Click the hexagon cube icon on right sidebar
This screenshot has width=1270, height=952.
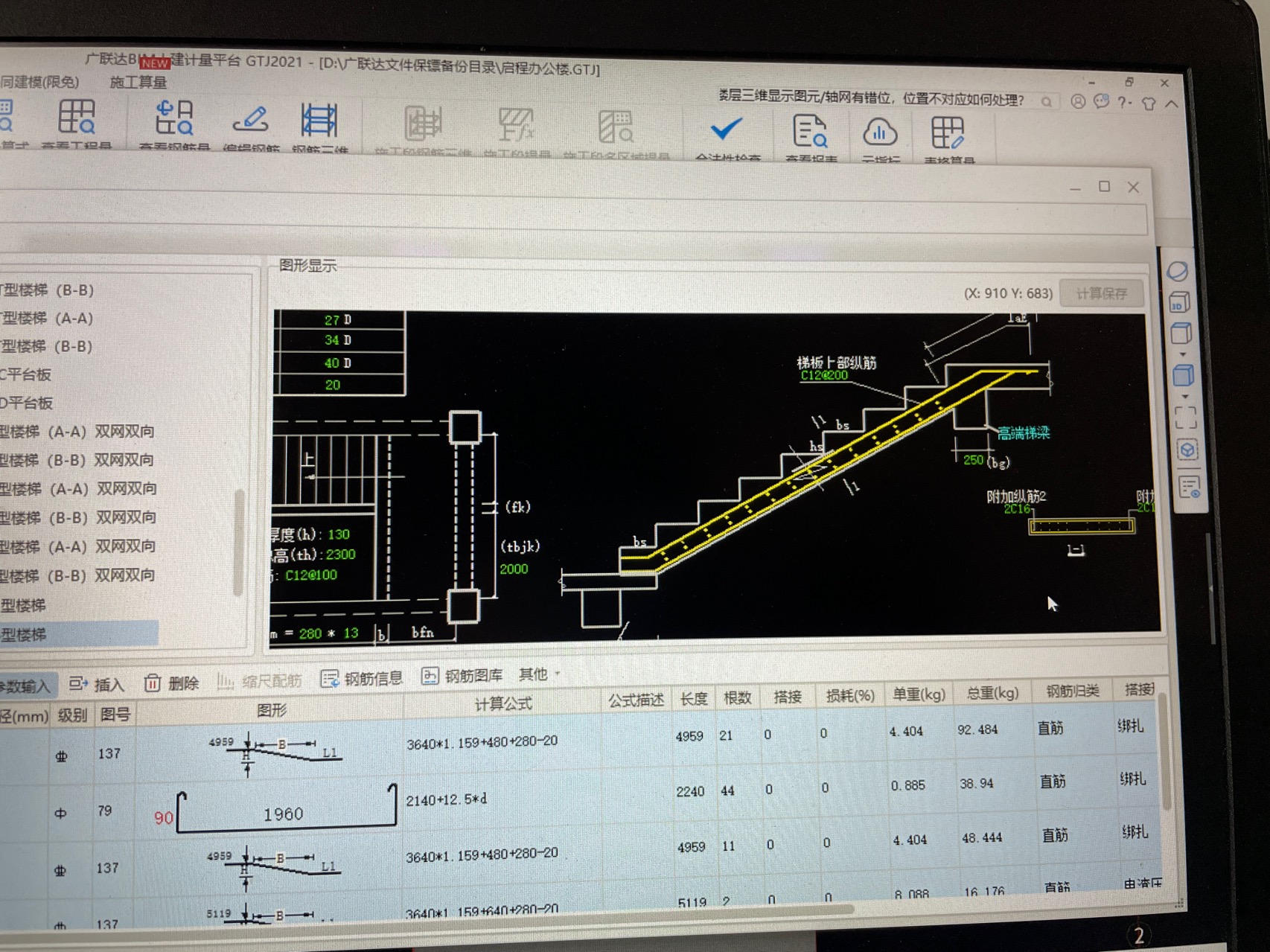[1187, 450]
